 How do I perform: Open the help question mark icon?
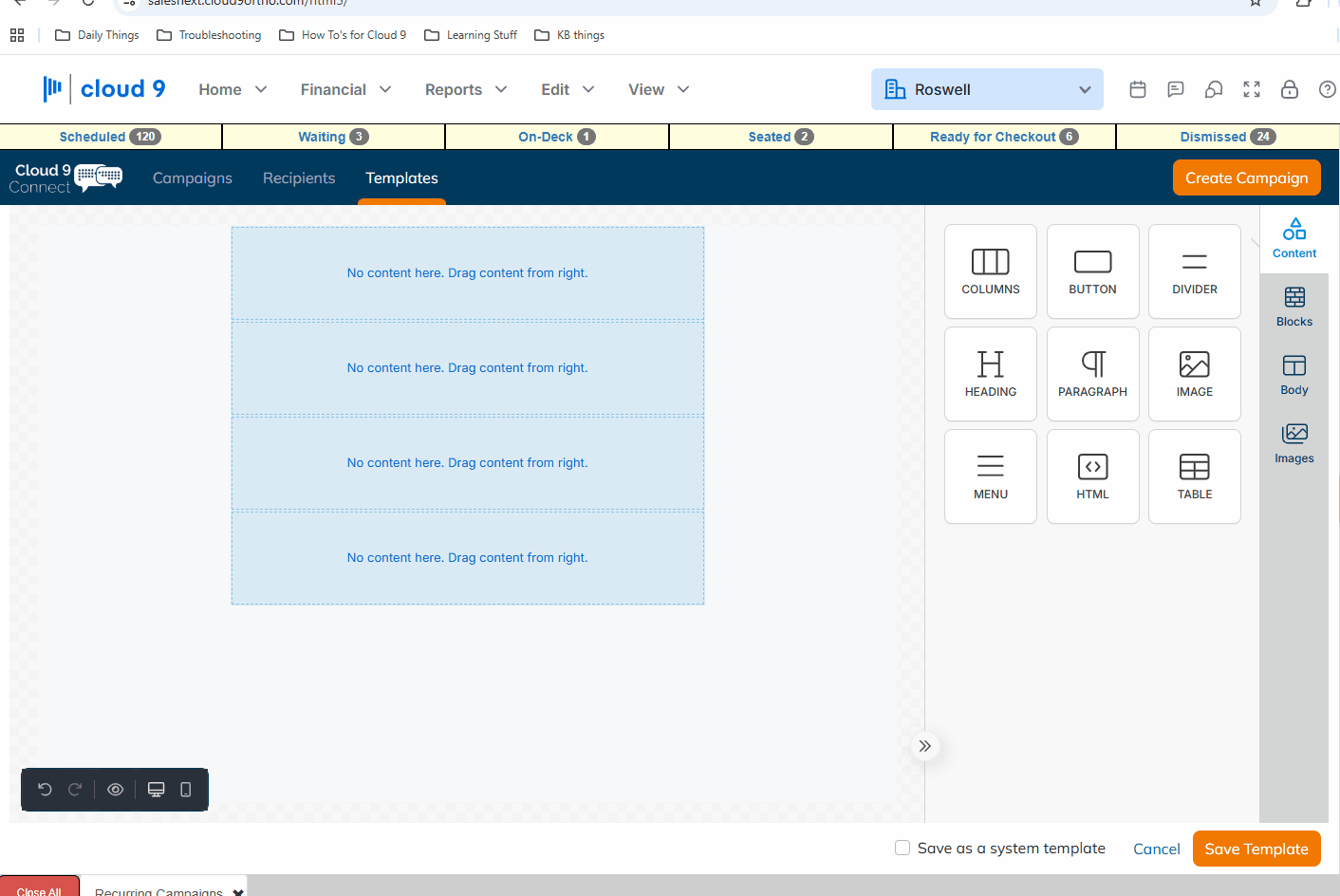coord(1328,89)
